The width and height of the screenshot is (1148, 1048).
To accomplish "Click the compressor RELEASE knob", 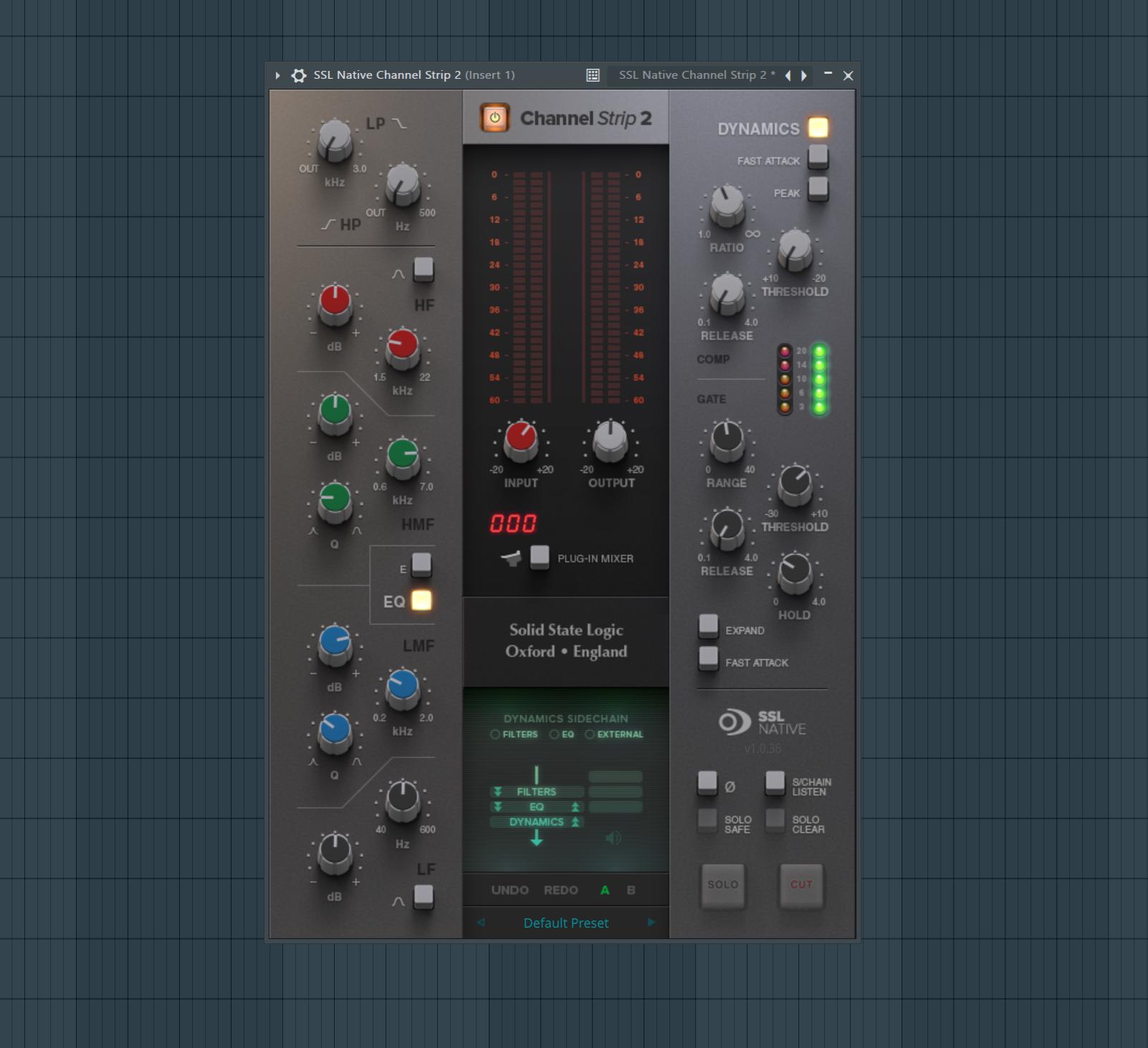I will pos(727,294).
